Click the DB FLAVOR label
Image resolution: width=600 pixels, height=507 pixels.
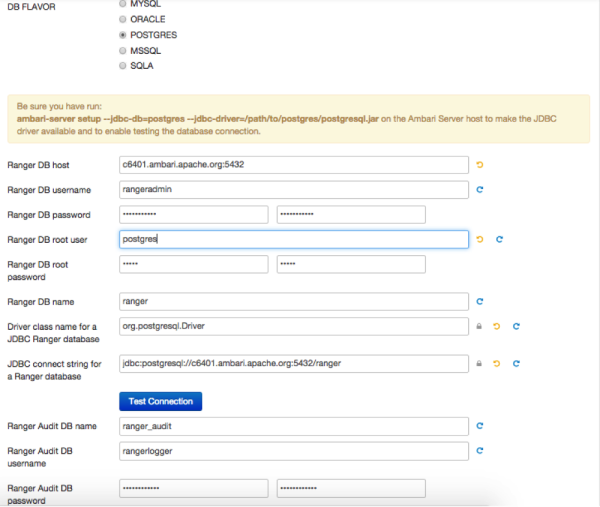[x=31, y=7]
